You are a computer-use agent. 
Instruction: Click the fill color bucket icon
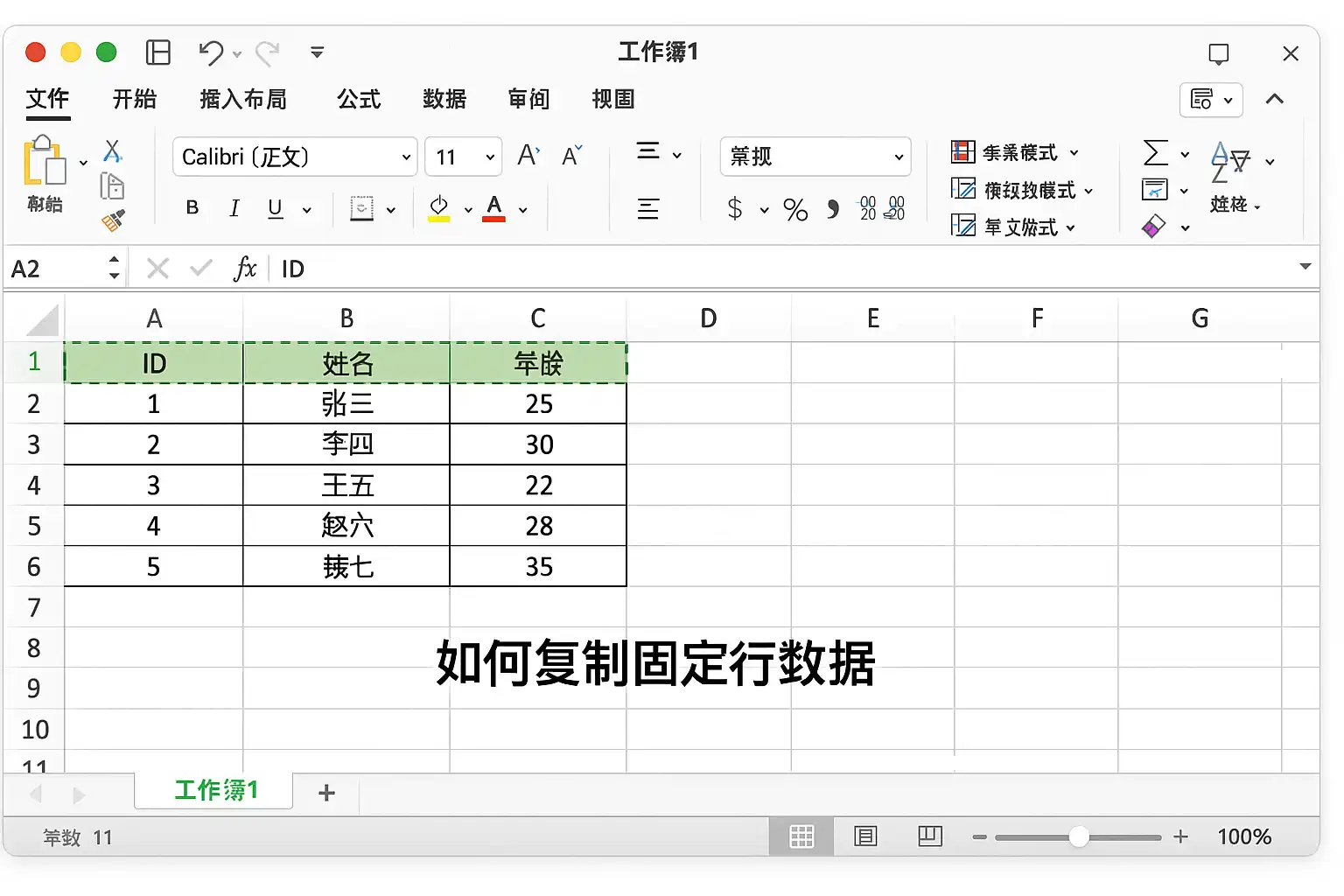(x=439, y=209)
